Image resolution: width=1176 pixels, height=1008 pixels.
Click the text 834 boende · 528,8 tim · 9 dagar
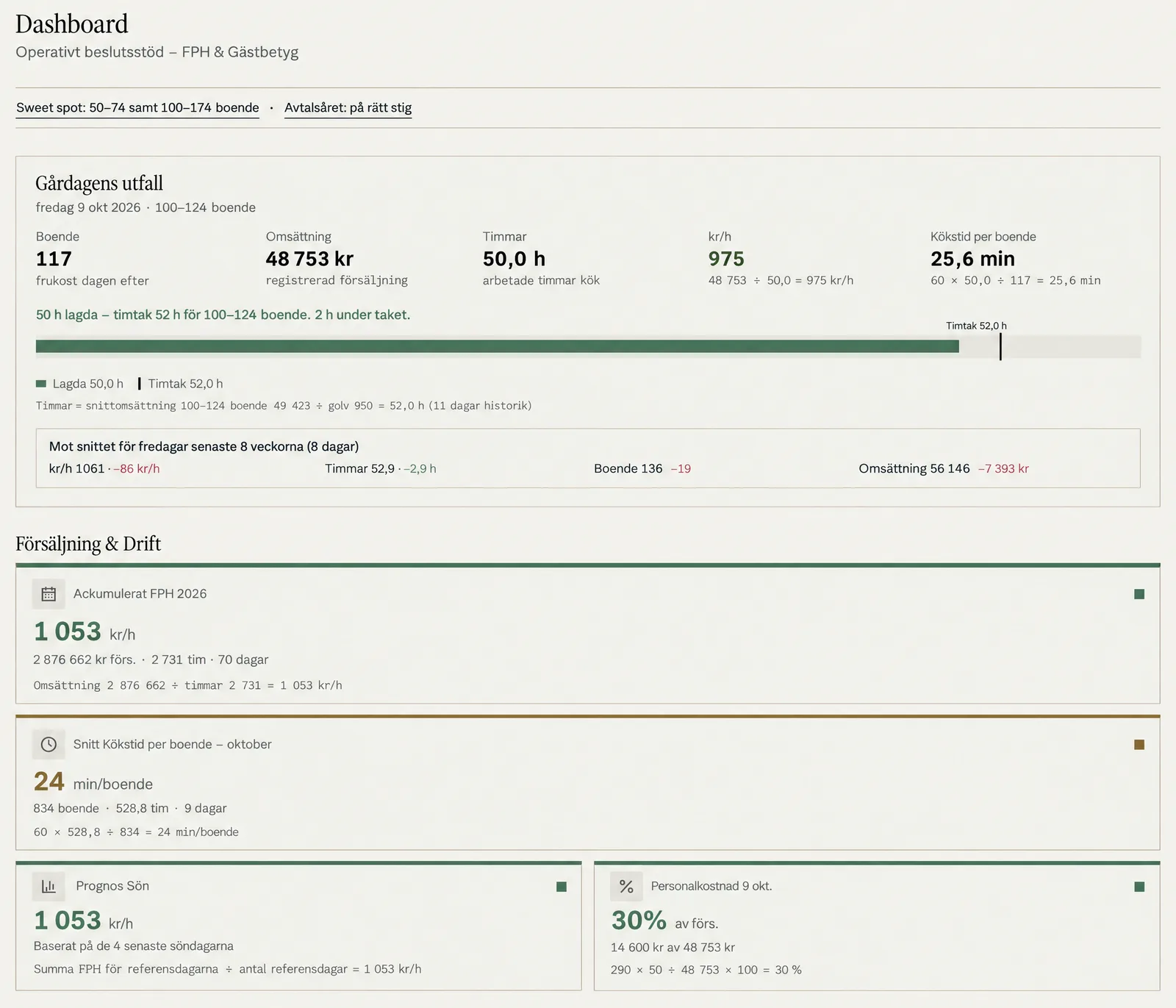pos(130,809)
